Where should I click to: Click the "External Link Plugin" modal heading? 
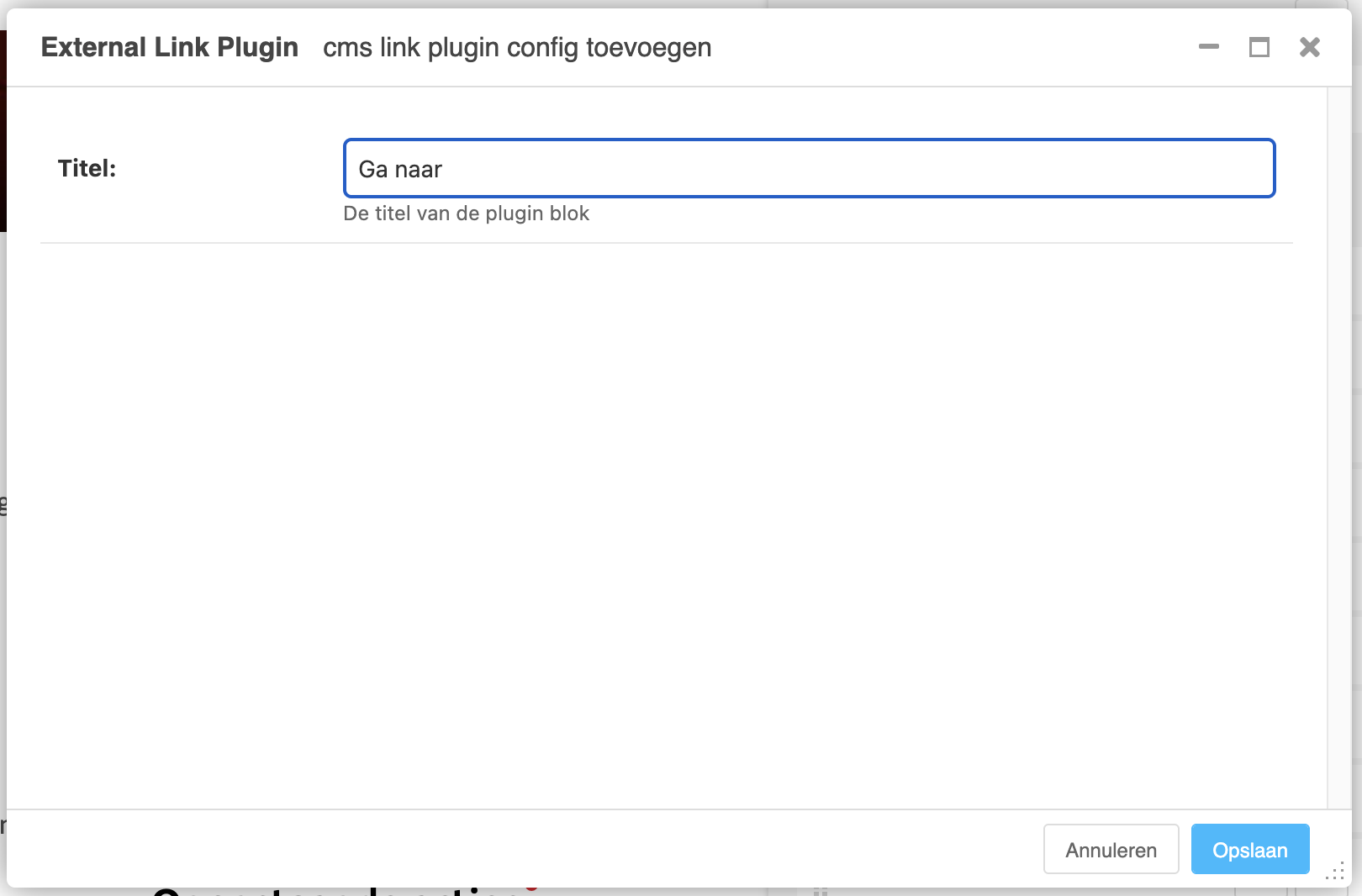[x=169, y=47]
